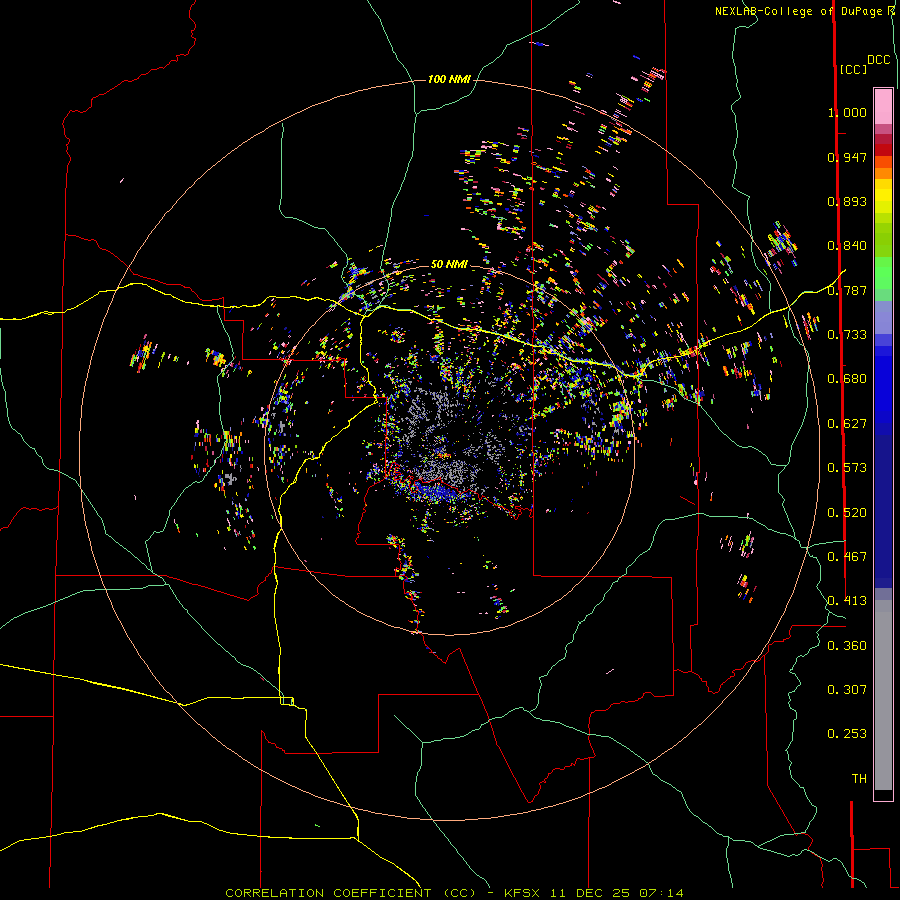Image resolution: width=900 pixels, height=900 pixels.
Task: Click the 0.787 legend value
Action: click(847, 290)
